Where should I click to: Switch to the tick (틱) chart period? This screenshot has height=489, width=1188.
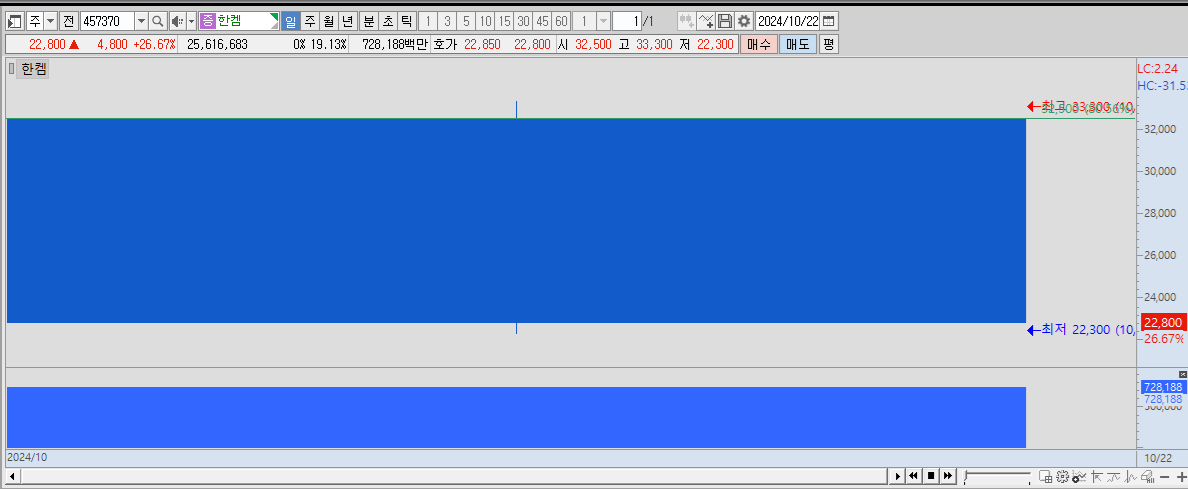[x=406, y=21]
